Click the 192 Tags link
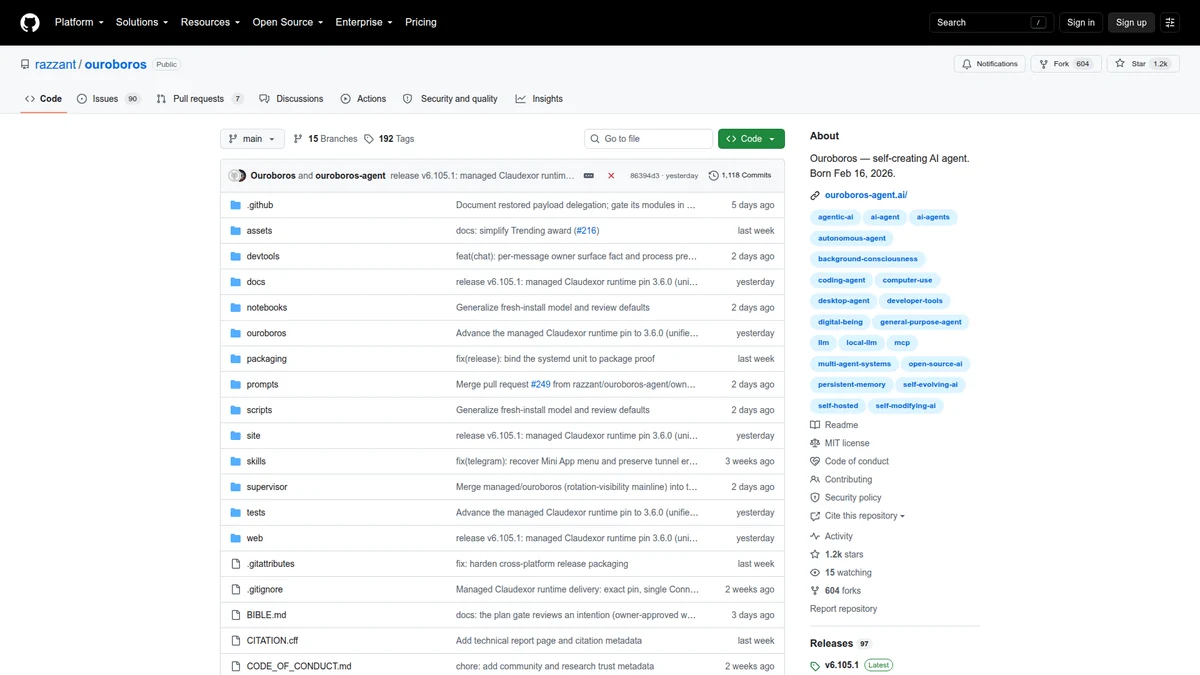Screen dimensions: 1200x675 coord(389,139)
